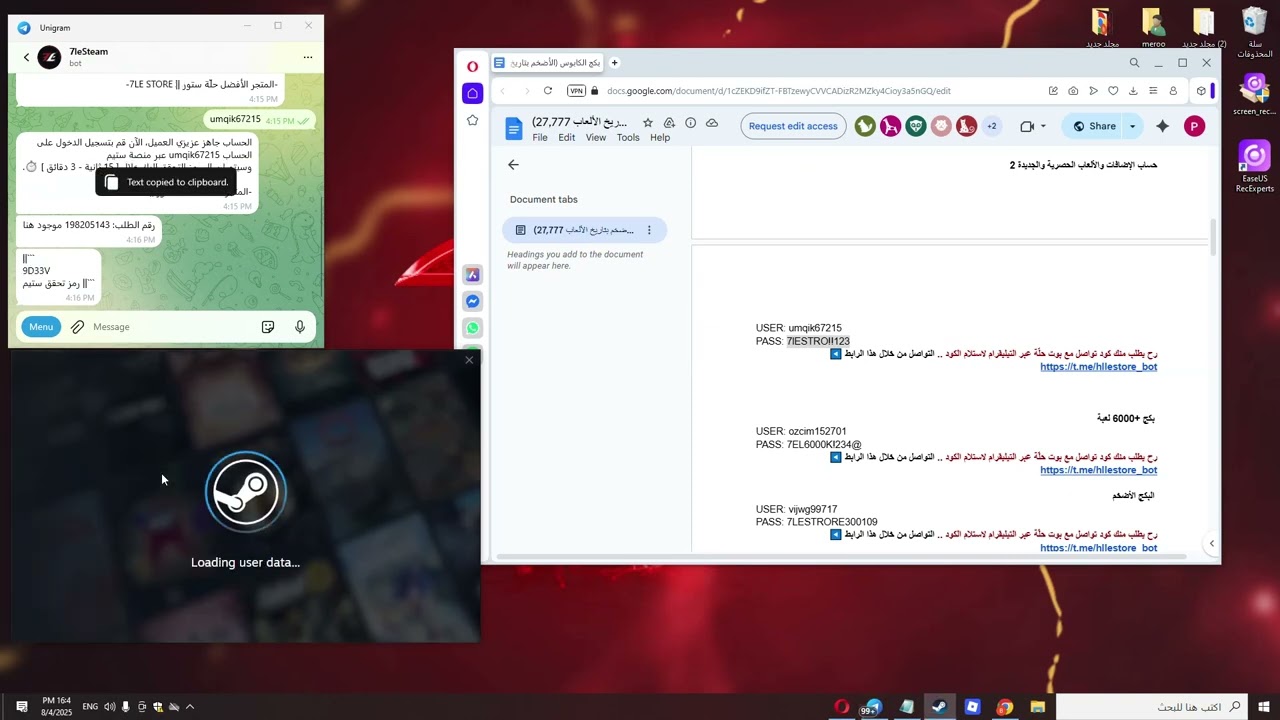Open the File menu in Docs

540,138
